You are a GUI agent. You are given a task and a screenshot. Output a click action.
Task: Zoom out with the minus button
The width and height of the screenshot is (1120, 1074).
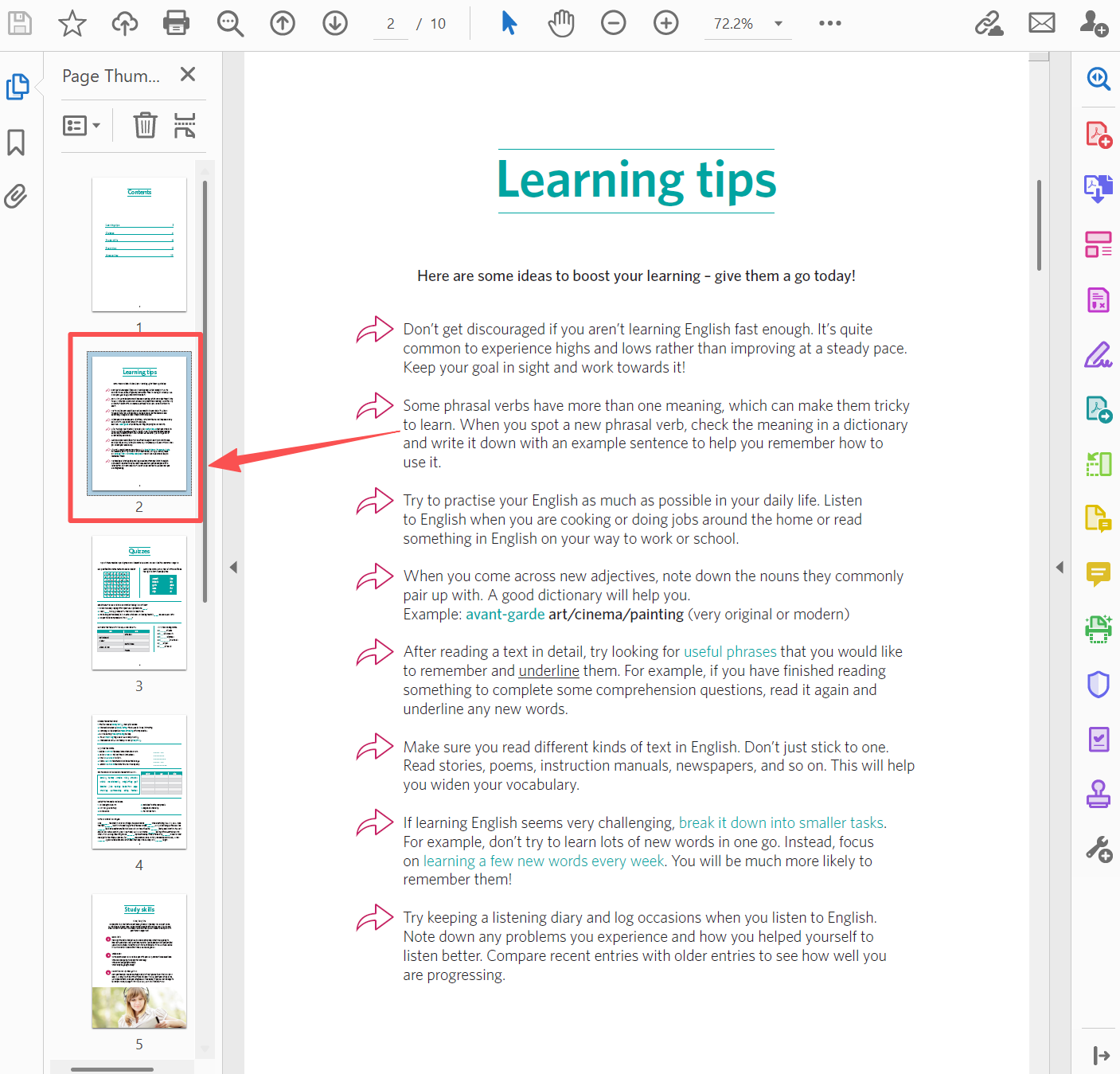tap(614, 23)
